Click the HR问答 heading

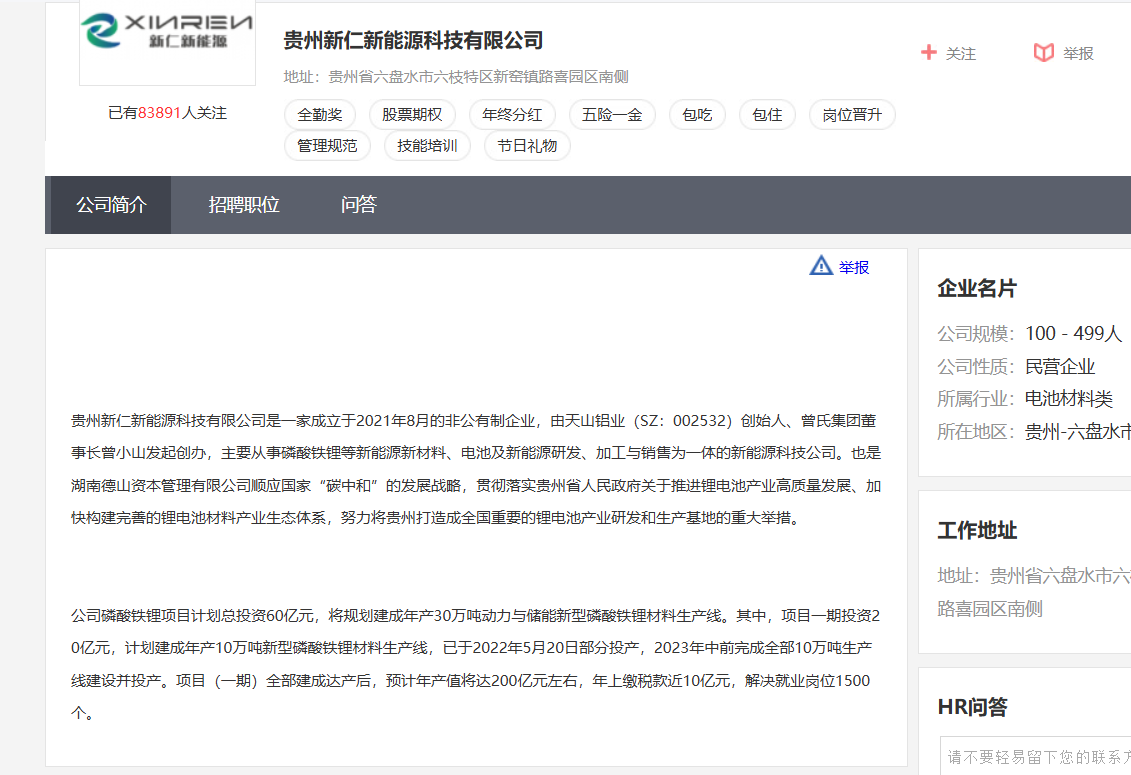click(x=972, y=707)
